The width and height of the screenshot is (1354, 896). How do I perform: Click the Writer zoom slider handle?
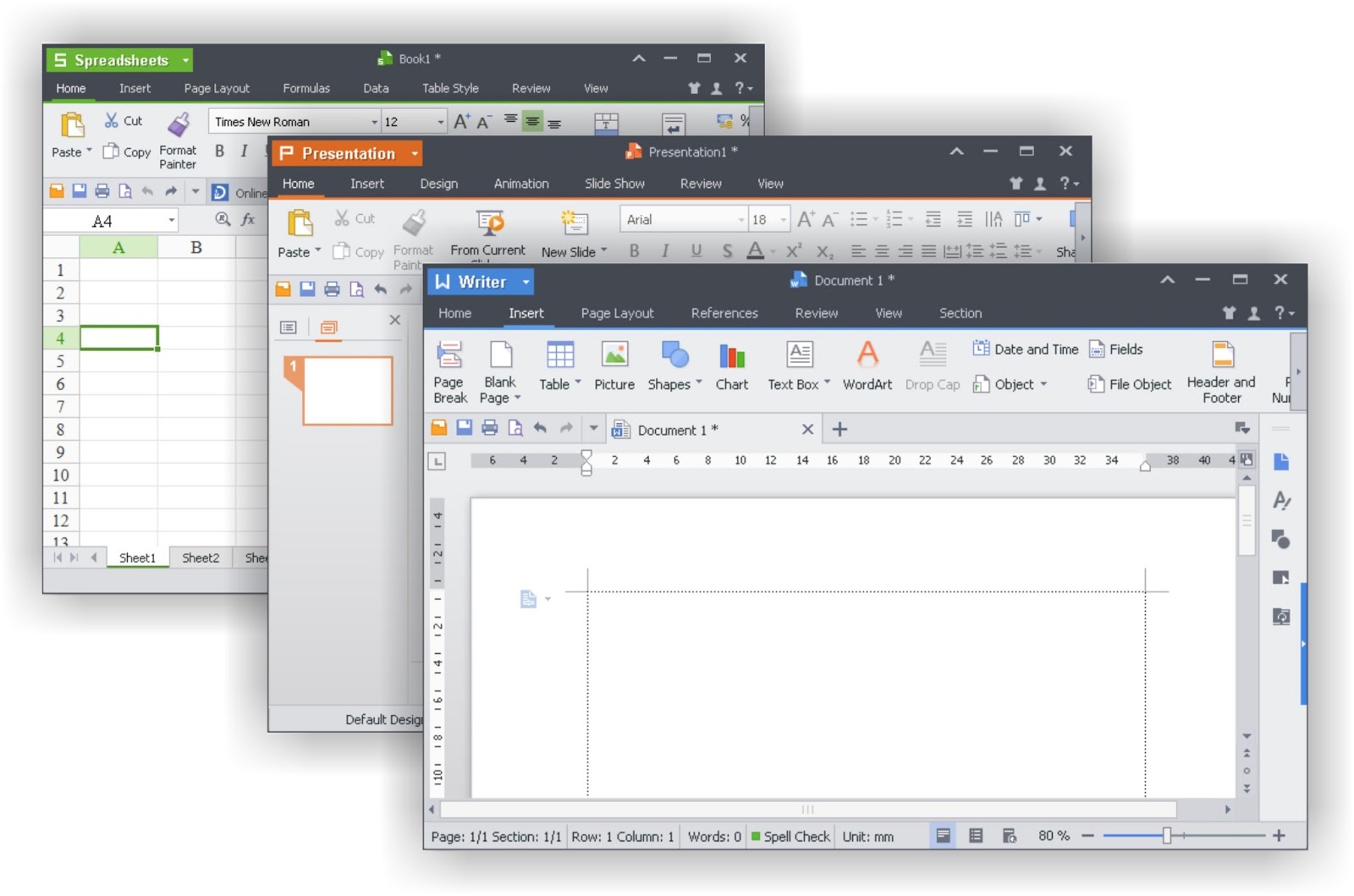pyautogui.click(x=1167, y=835)
